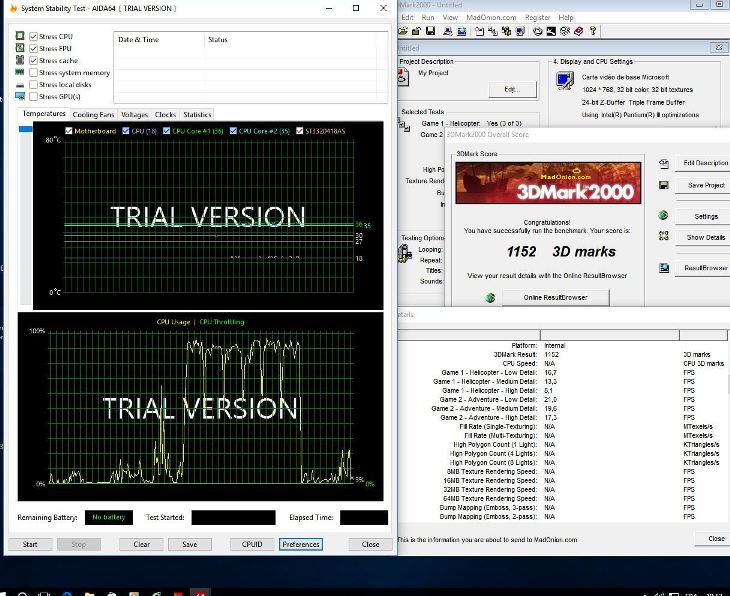Click the 3DMark2000 MadOnion banner
The width and height of the screenshot is (730, 596).
548,183
